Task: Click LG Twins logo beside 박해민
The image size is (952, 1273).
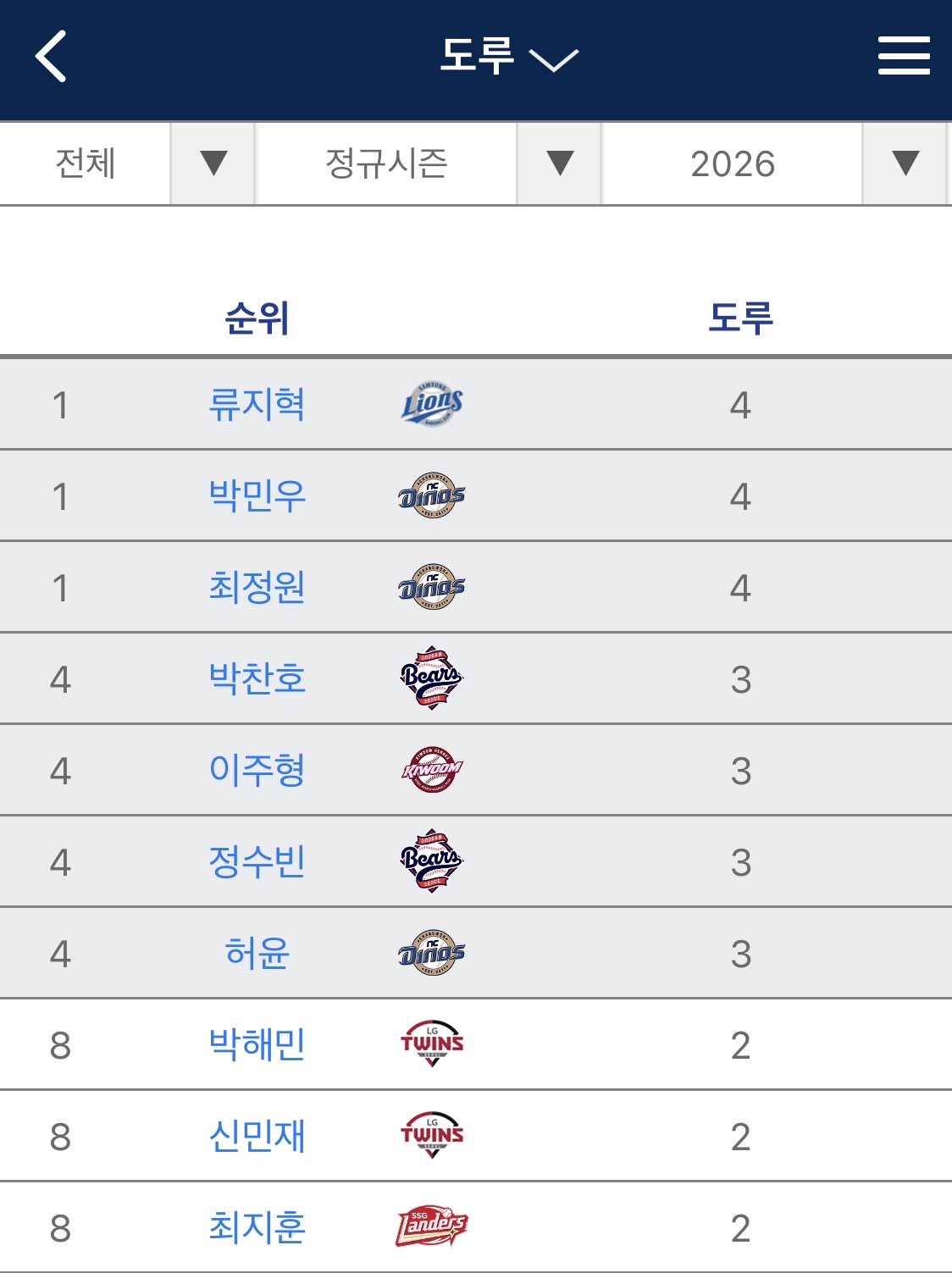Action: [432, 1043]
